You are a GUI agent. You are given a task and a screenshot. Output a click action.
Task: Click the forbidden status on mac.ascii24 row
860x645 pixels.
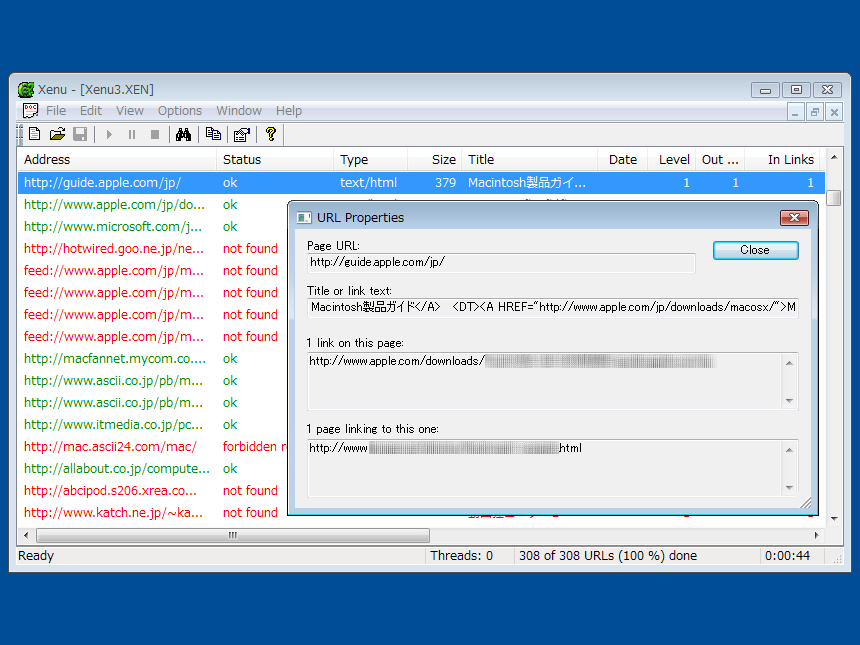[254, 446]
